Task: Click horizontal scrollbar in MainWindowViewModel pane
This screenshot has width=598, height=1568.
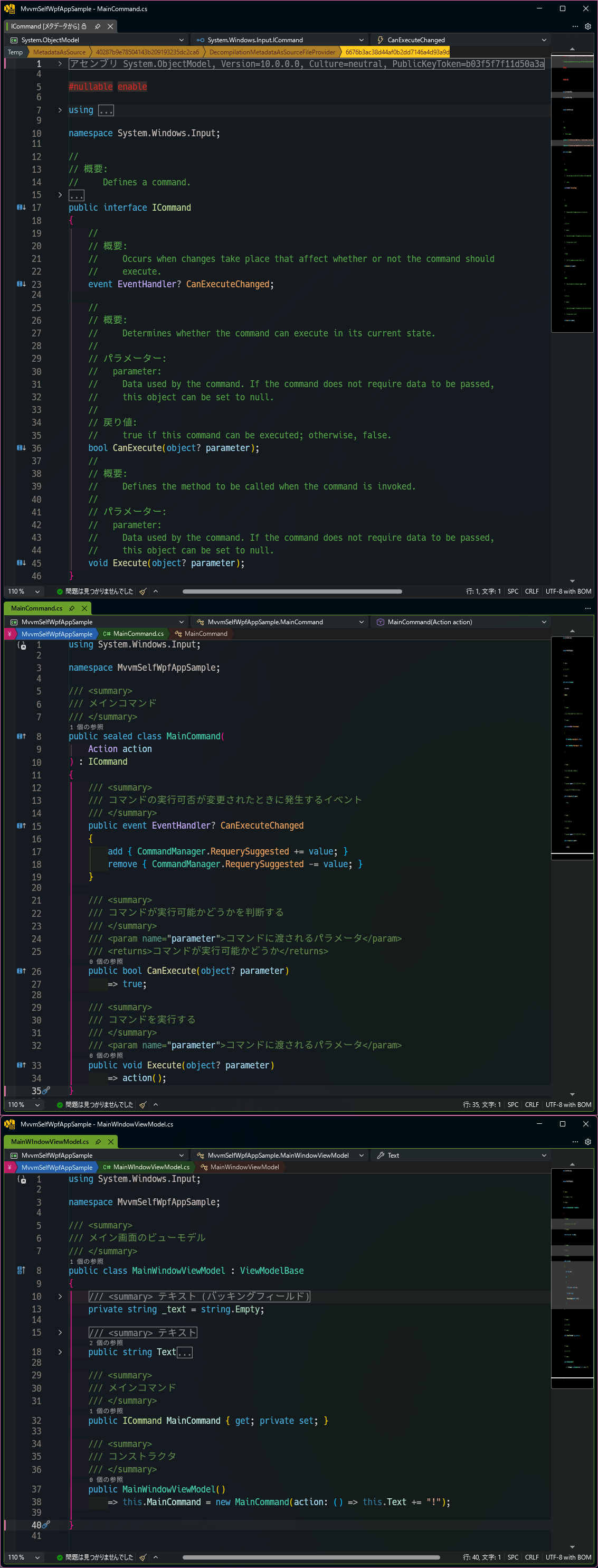Action: 311,1557
